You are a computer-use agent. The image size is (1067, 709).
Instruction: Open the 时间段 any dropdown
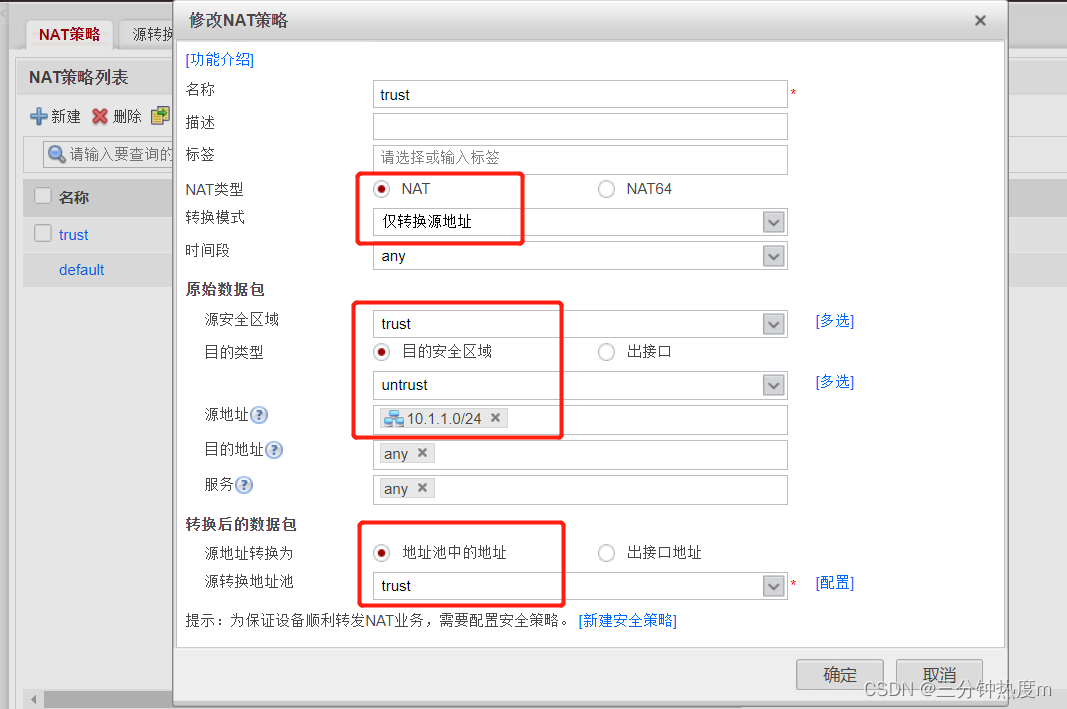[774, 257]
